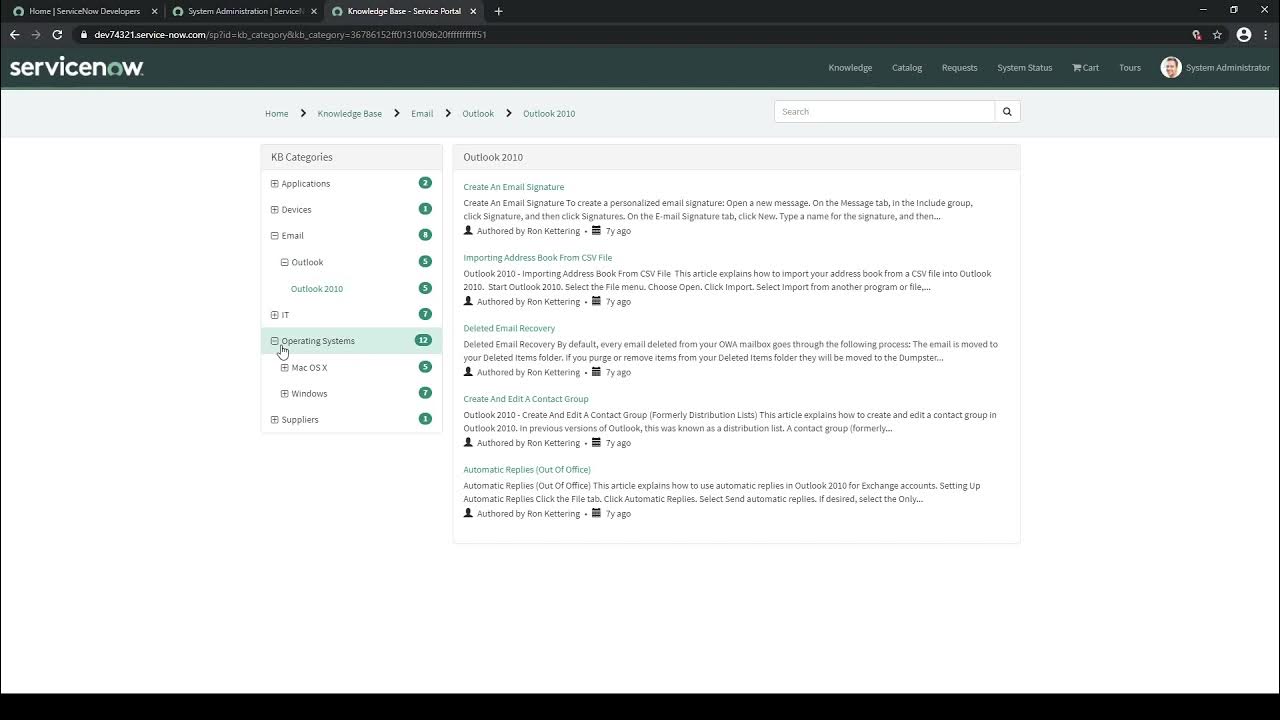Click Outlook 2010 breadcrumb
Viewport: 1280px width, 720px height.
[x=549, y=113]
